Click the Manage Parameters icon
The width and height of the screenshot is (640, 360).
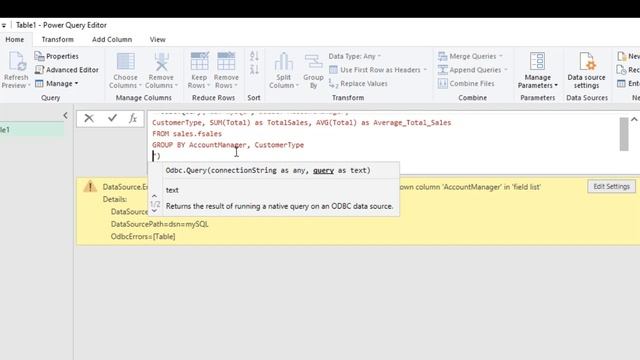537,61
